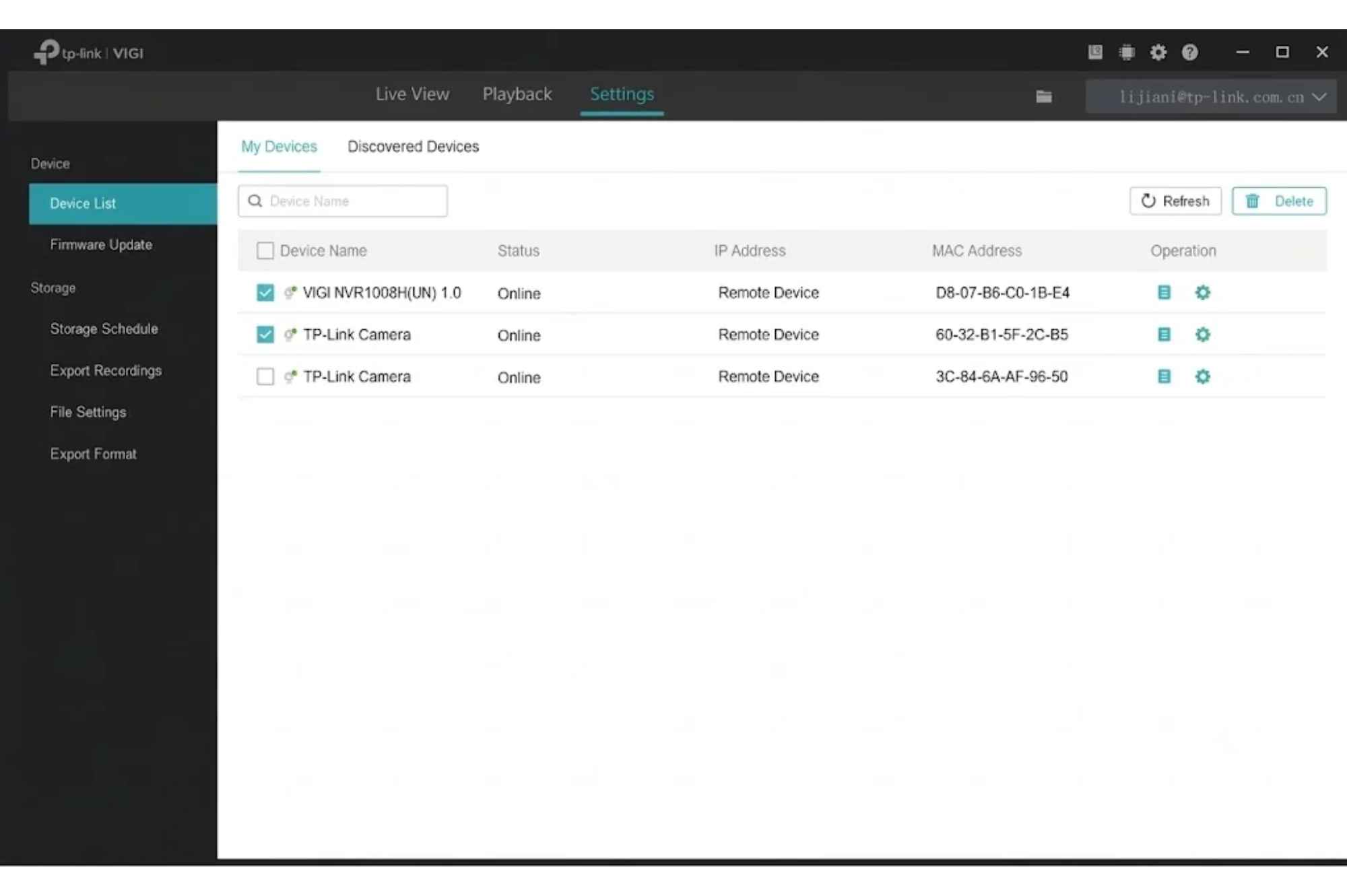Select the My Devices tab
The height and width of the screenshot is (896, 1347).
[279, 146]
